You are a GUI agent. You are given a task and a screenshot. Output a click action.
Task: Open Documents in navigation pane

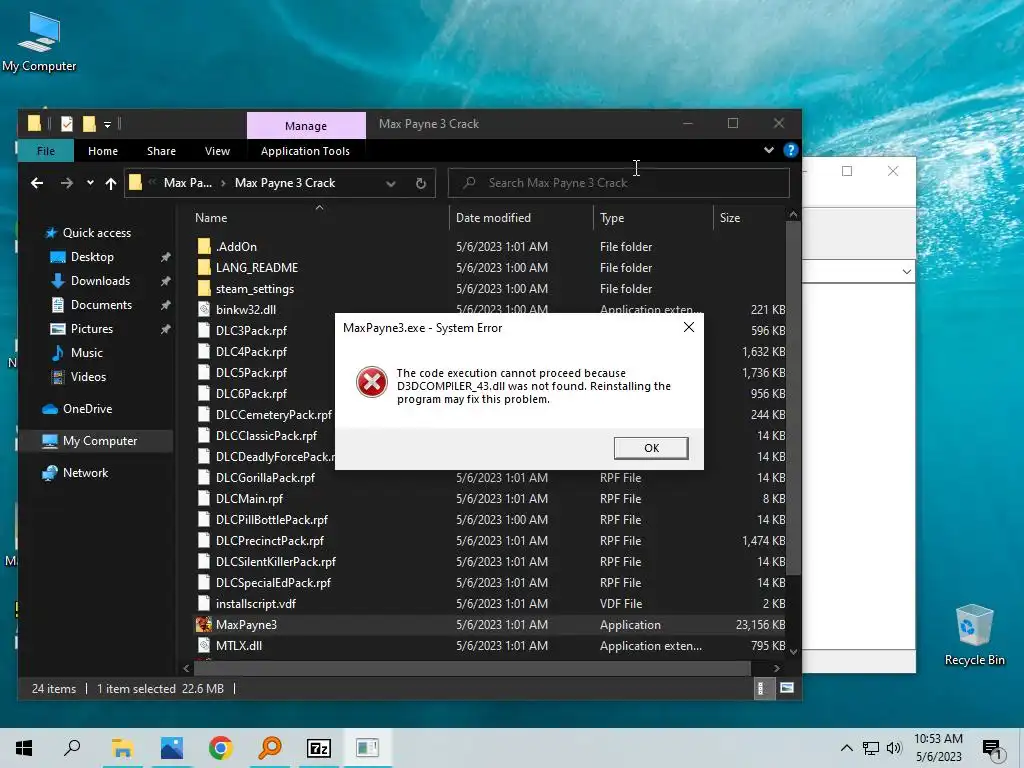click(x=101, y=305)
